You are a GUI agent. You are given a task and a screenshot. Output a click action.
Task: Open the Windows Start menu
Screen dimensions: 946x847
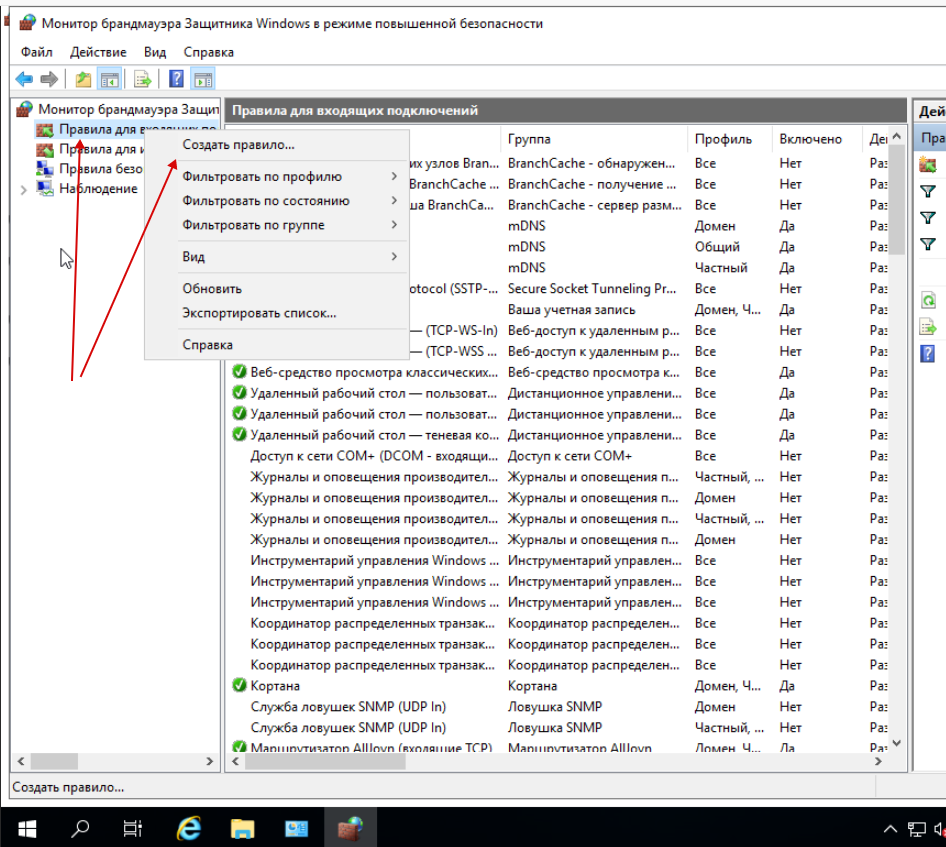27,829
